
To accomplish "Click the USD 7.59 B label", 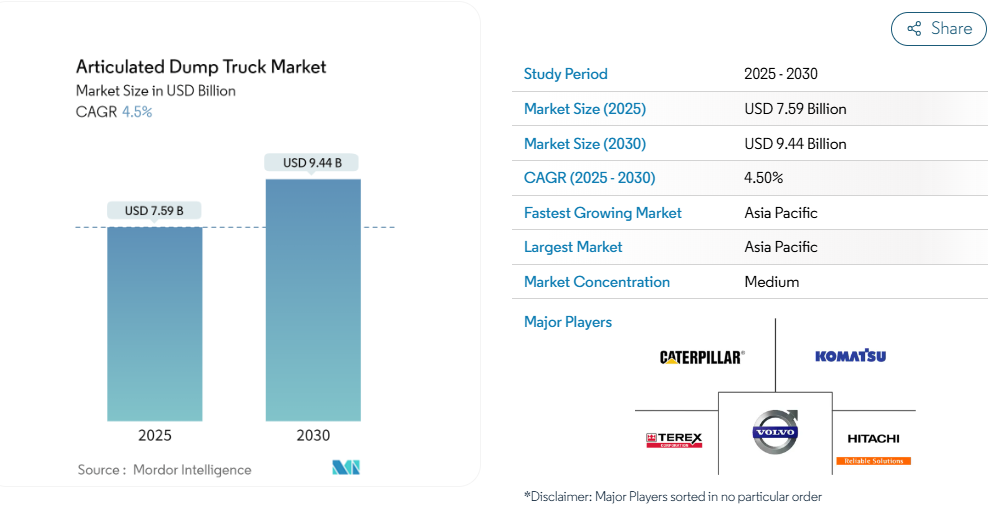I will pos(155,210).
